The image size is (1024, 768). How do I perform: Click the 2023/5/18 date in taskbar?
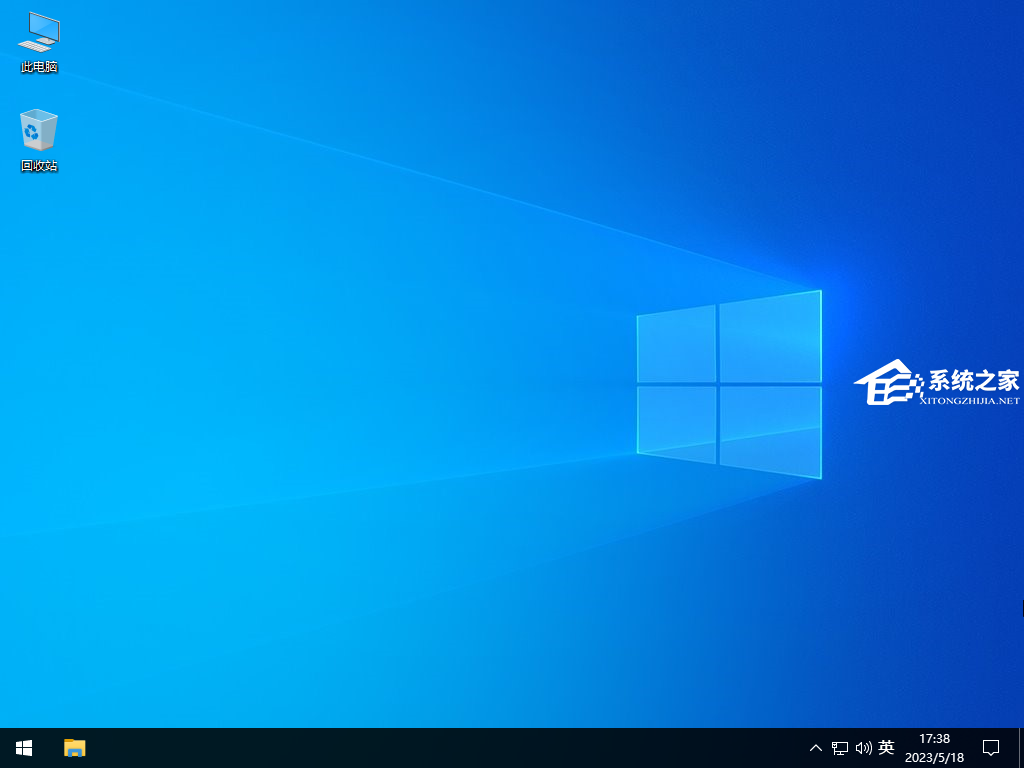[934, 757]
